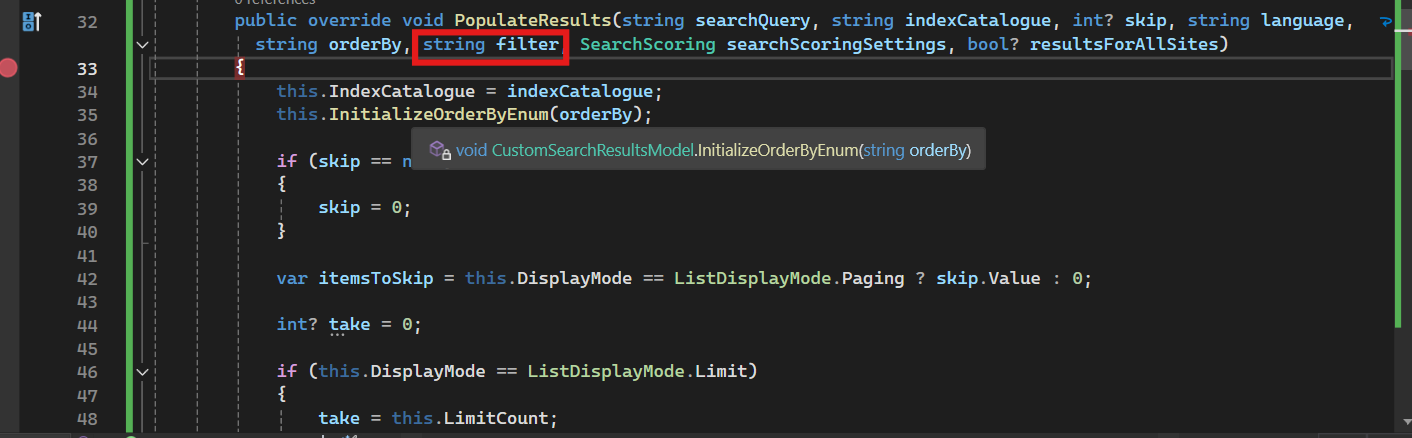Click indexCatalogue value assigned on line 34

point(580,91)
